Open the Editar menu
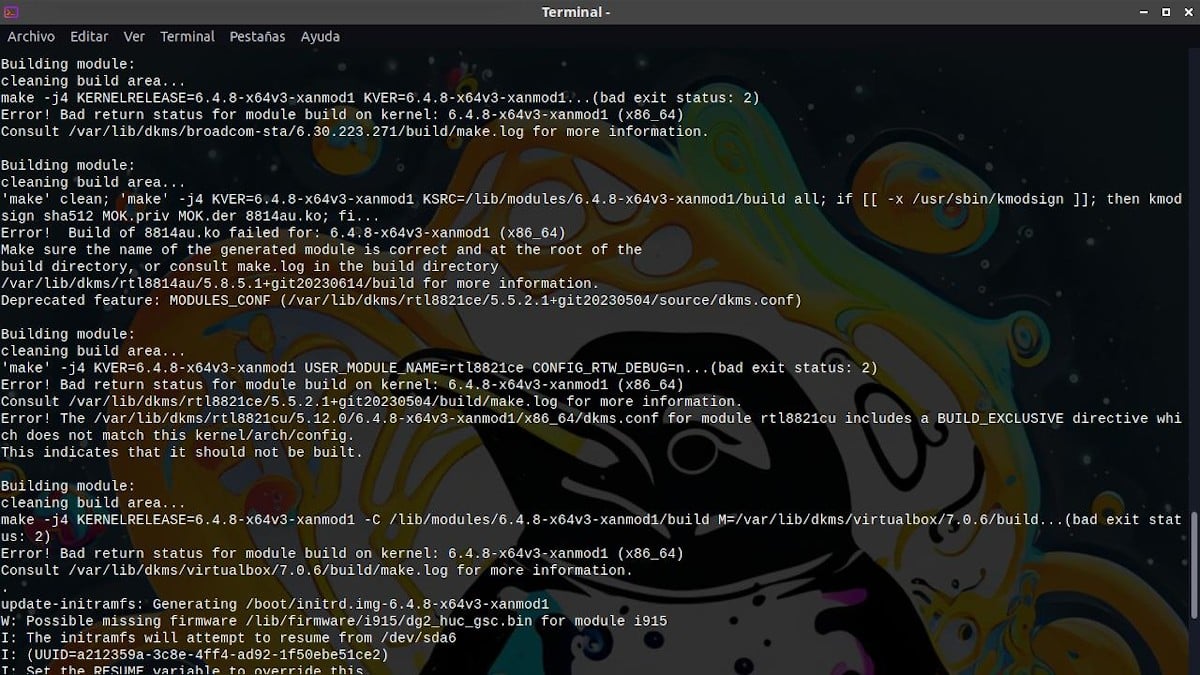The image size is (1200, 675). (x=89, y=36)
